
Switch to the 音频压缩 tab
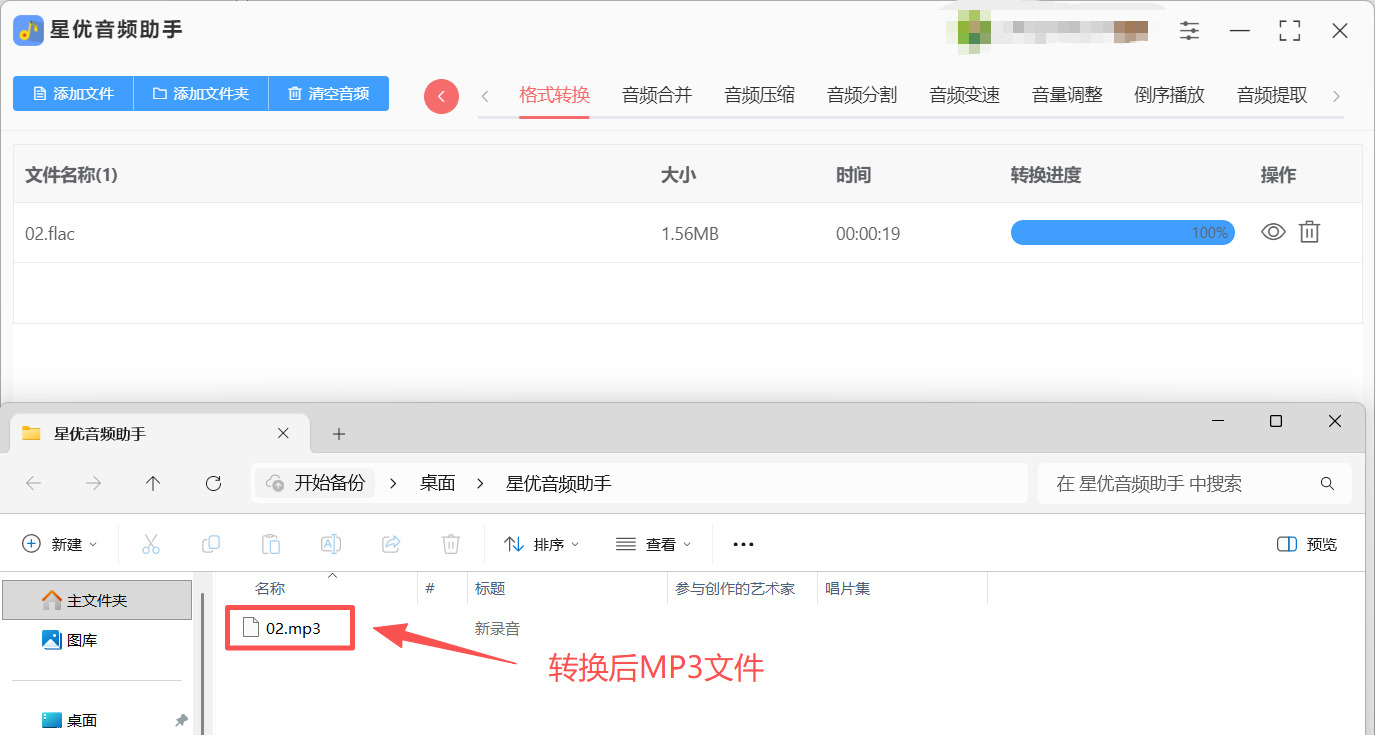(759, 95)
